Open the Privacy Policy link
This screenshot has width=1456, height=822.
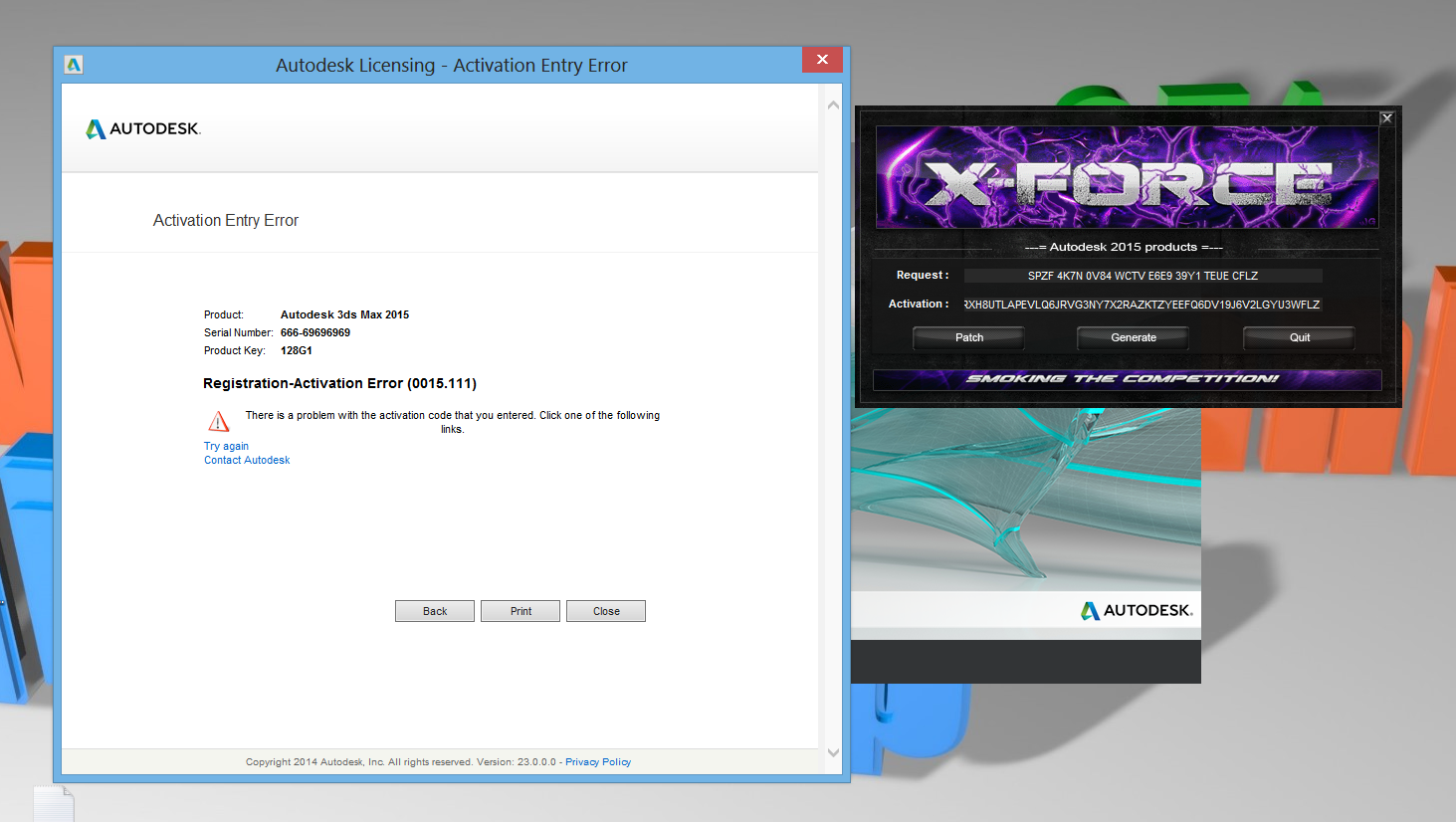[x=598, y=762]
